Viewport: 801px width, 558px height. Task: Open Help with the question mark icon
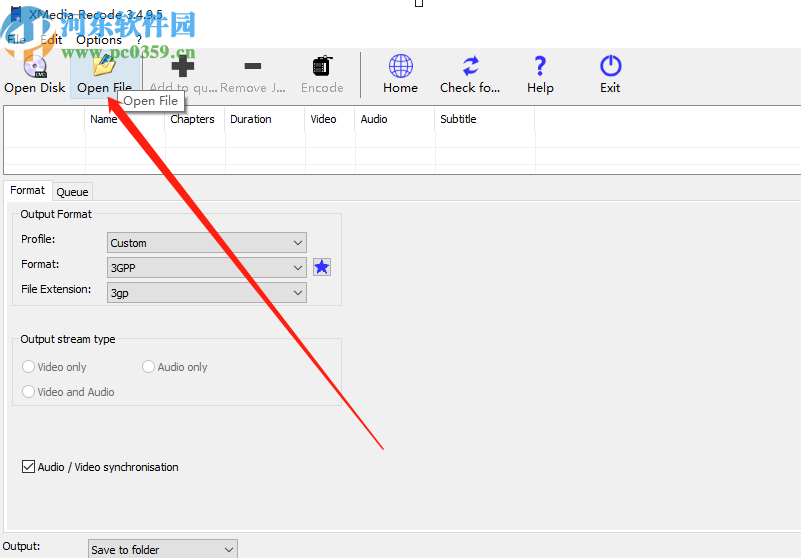[x=540, y=66]
